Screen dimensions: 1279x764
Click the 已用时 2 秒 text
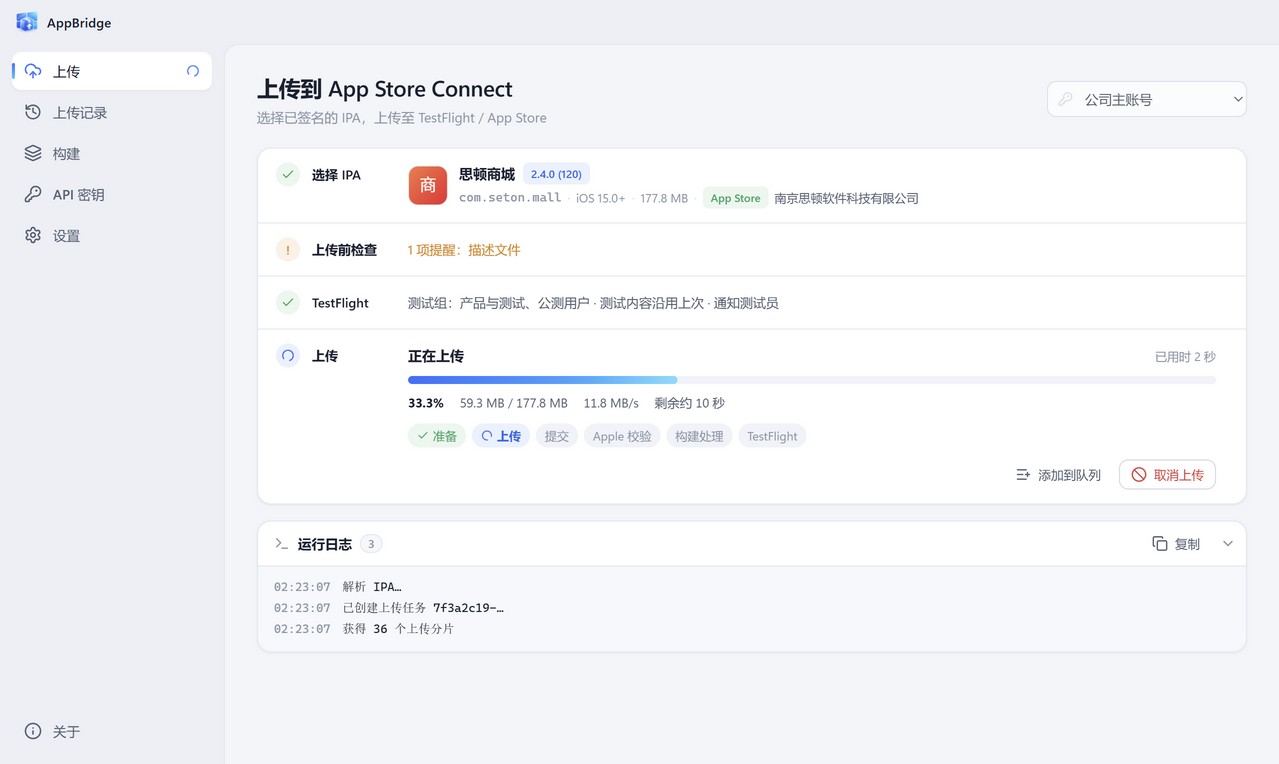tap(1185, 357)
